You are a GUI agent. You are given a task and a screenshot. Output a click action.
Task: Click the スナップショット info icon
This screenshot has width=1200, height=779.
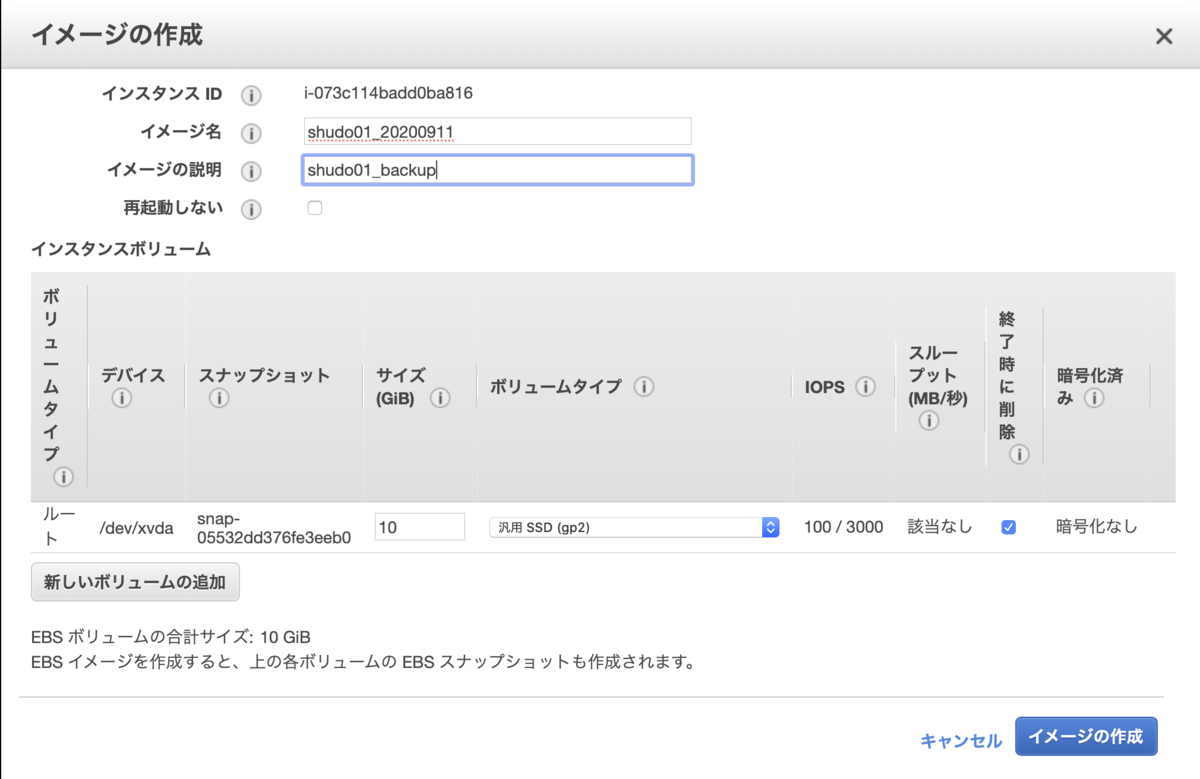point(218,398)
